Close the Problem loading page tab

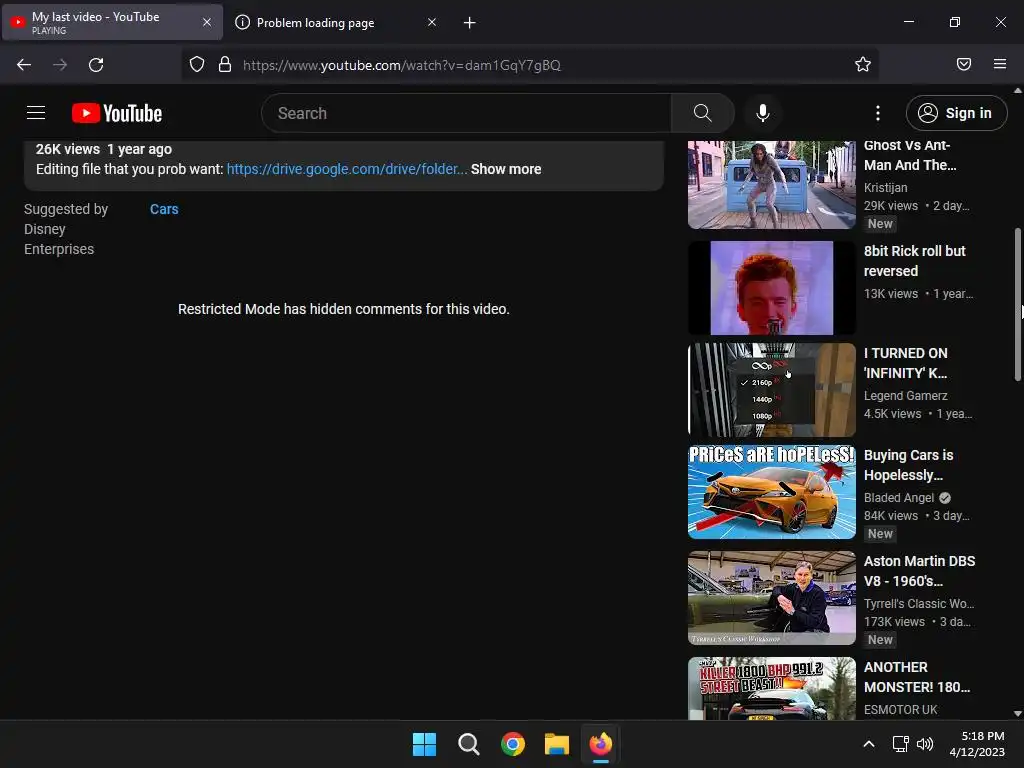click(432, 22)
